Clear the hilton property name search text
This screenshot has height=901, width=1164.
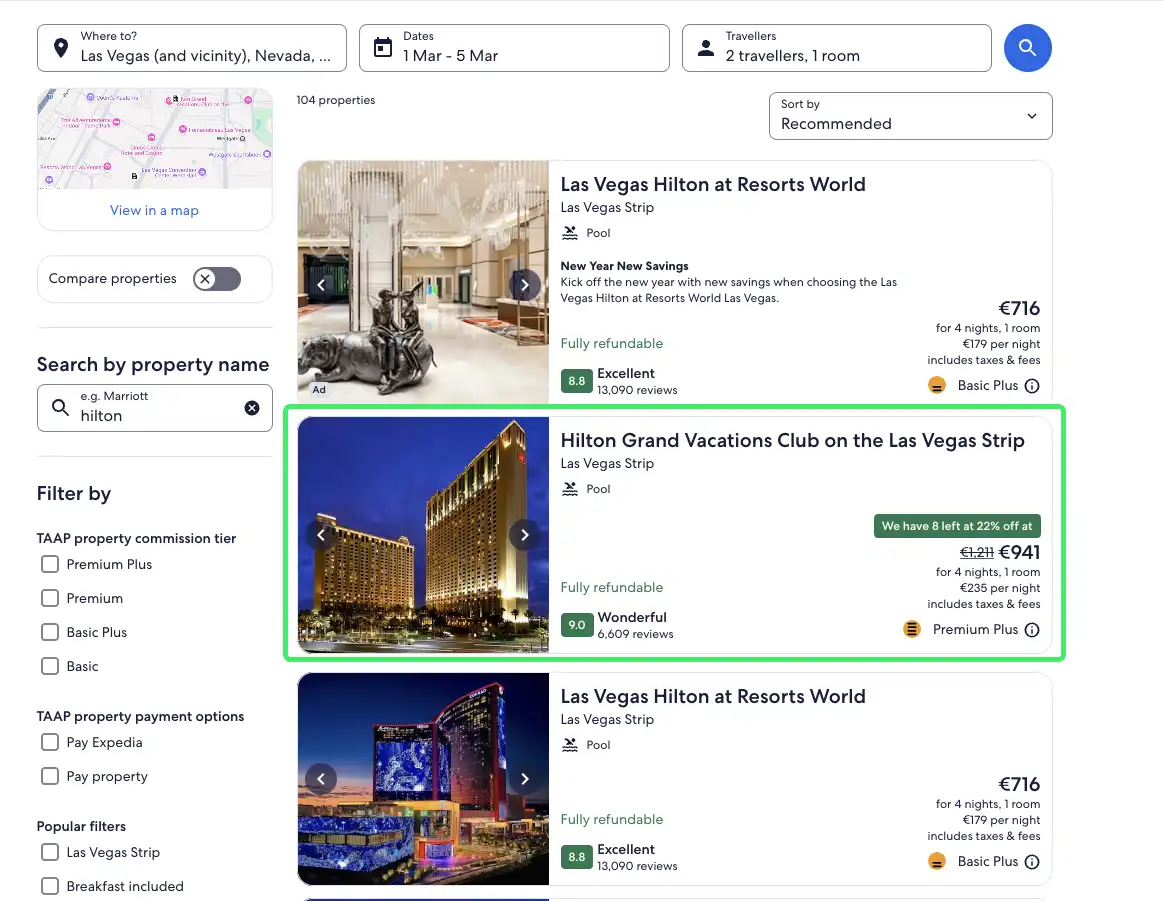[252, 407]
